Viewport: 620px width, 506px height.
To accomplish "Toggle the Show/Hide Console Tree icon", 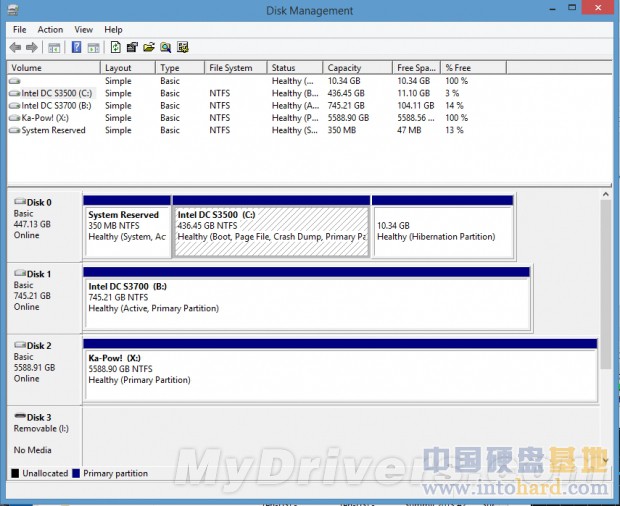I will click(x=54, y=48).
